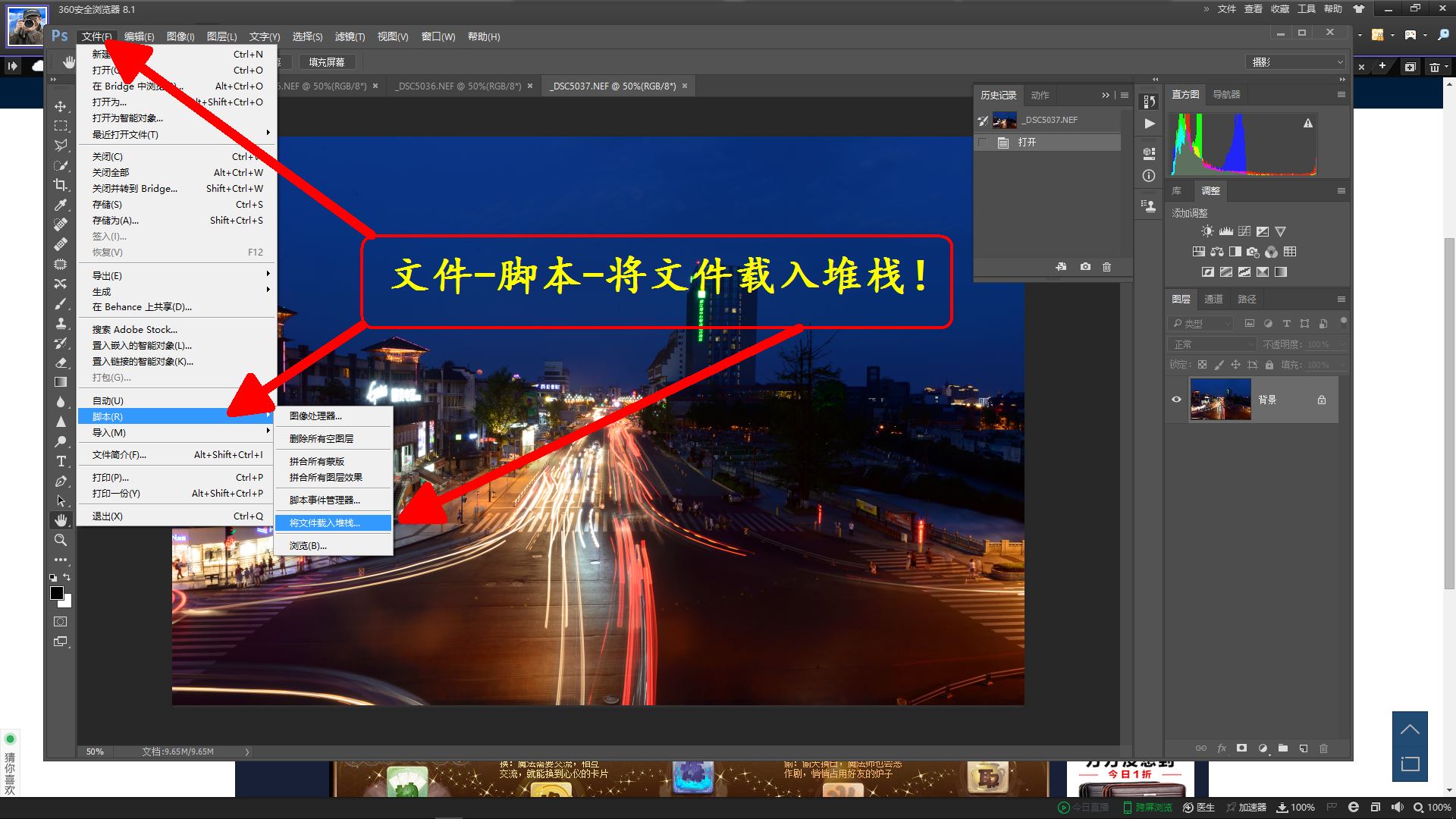This screenshot has width=1456, height=819.
Task: Toggle lock all padlock
Action: pos(1269,365)
